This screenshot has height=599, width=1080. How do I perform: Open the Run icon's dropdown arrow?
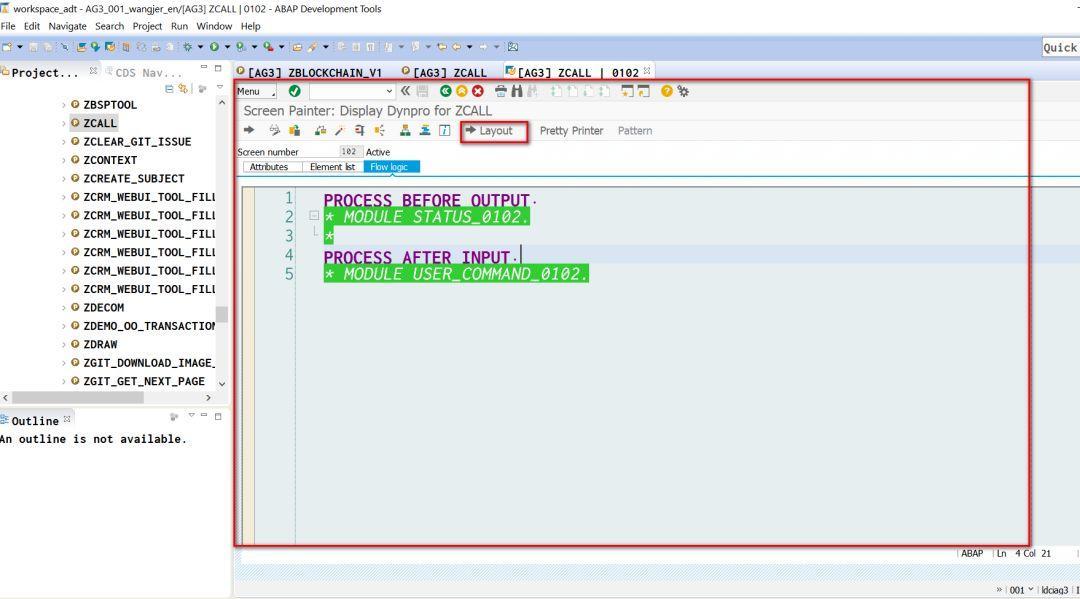point(227,47)
